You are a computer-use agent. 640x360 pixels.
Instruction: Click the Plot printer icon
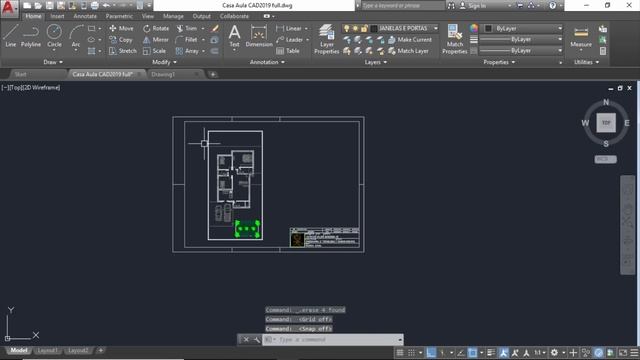point(94,6)
